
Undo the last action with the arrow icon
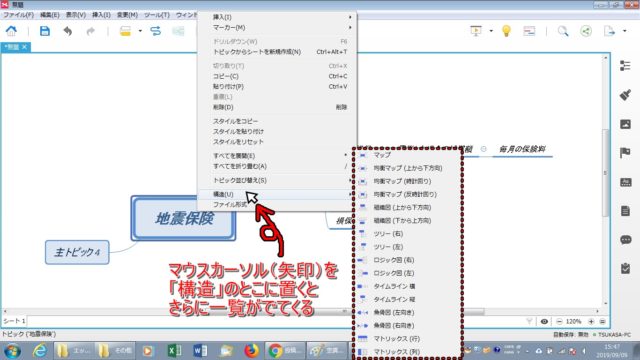(68, 31)
